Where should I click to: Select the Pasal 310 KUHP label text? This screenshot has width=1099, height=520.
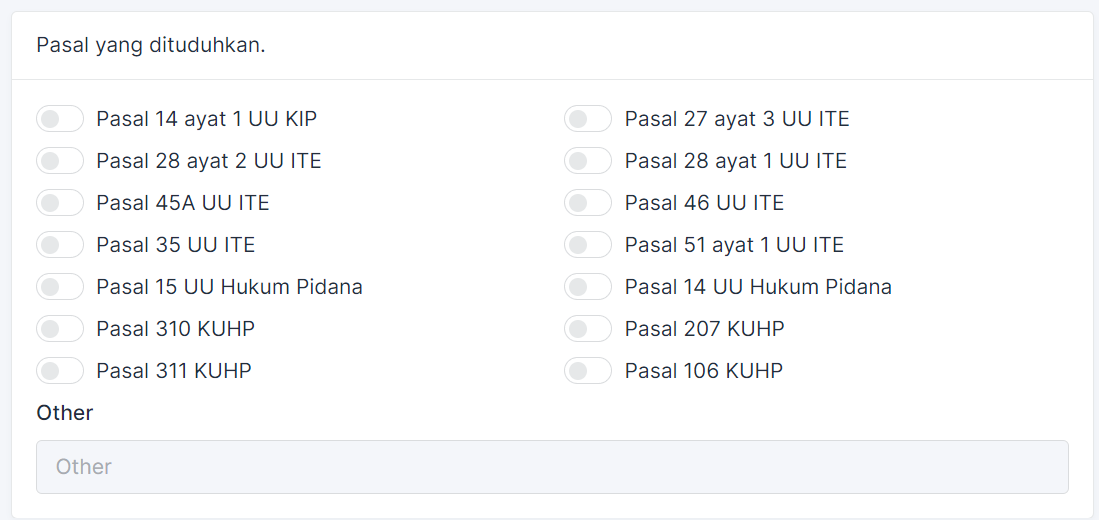[x=176, y=329]
